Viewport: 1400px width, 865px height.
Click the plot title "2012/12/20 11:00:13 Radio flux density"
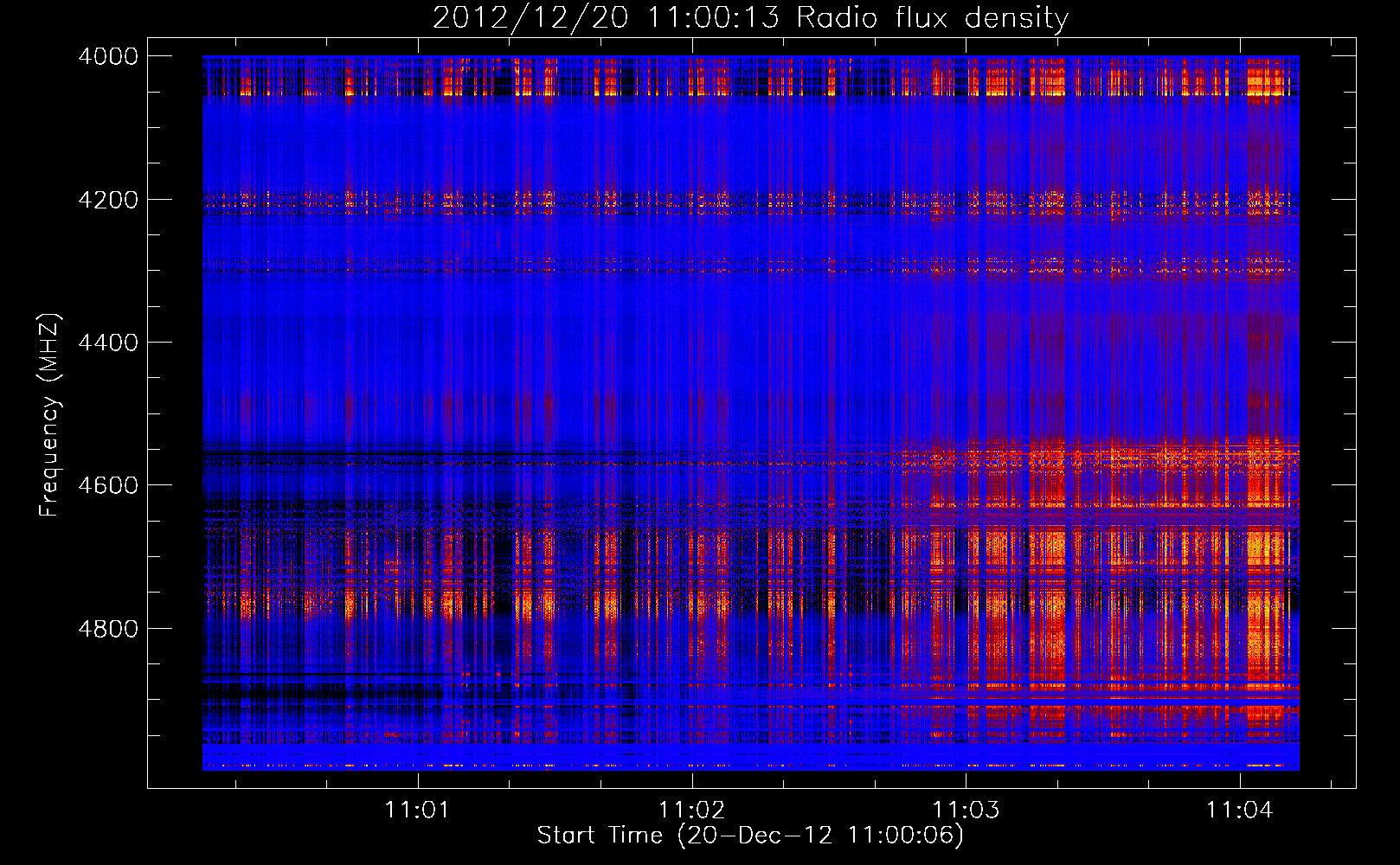pos(750,17)
